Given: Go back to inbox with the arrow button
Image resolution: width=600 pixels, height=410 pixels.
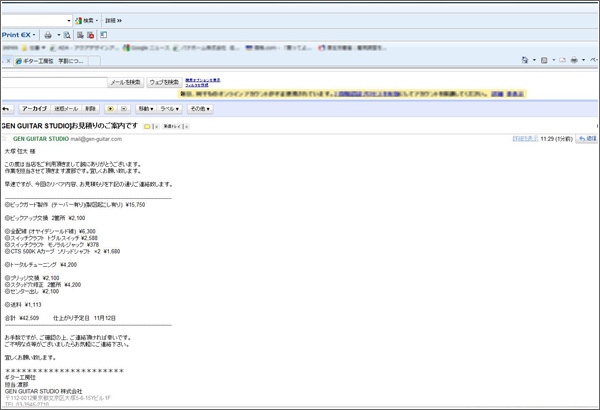Looking at the screenshot, I should (7, 109).
